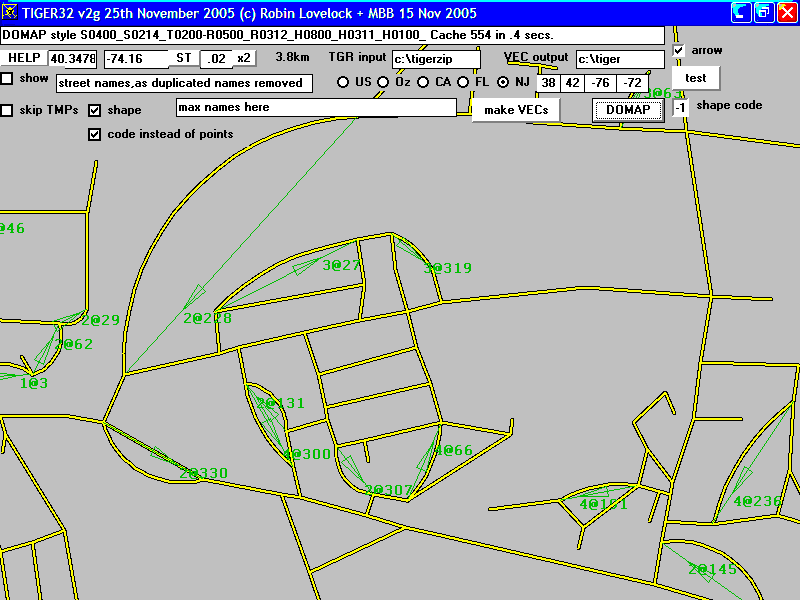Screen dimensions: 800x600
Task: Click the test button
Action: coord(695,78)
